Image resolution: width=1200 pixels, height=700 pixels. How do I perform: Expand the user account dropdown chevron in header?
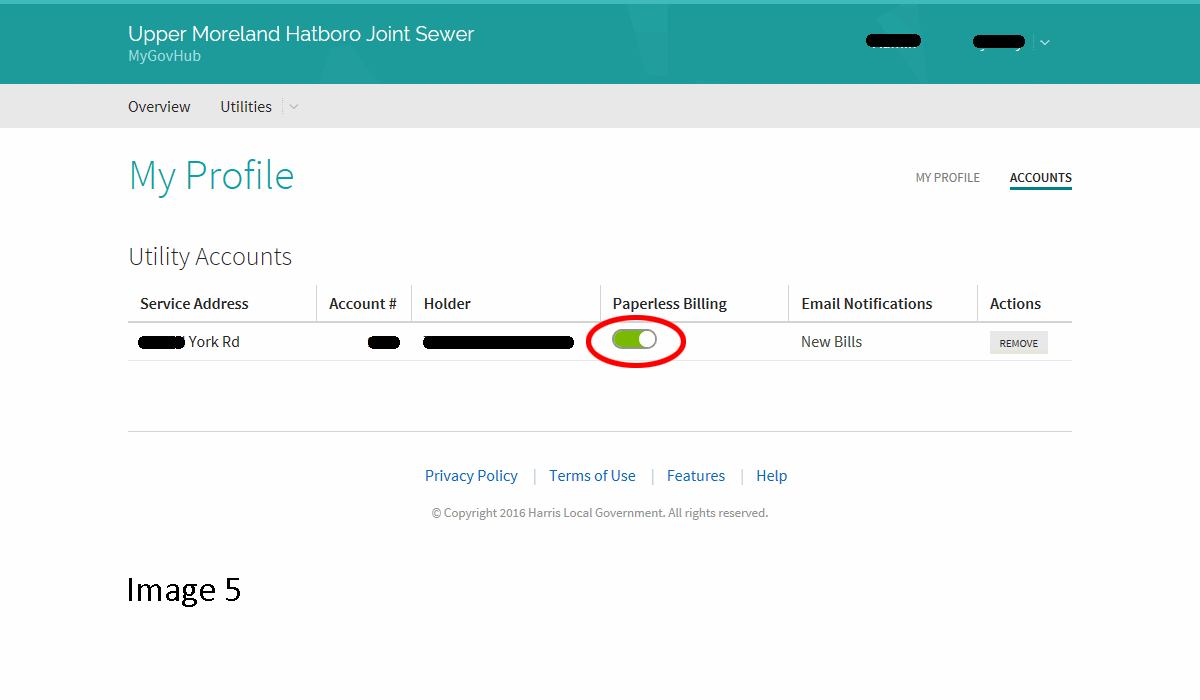pyautogui.click(x=1045, y=42)
